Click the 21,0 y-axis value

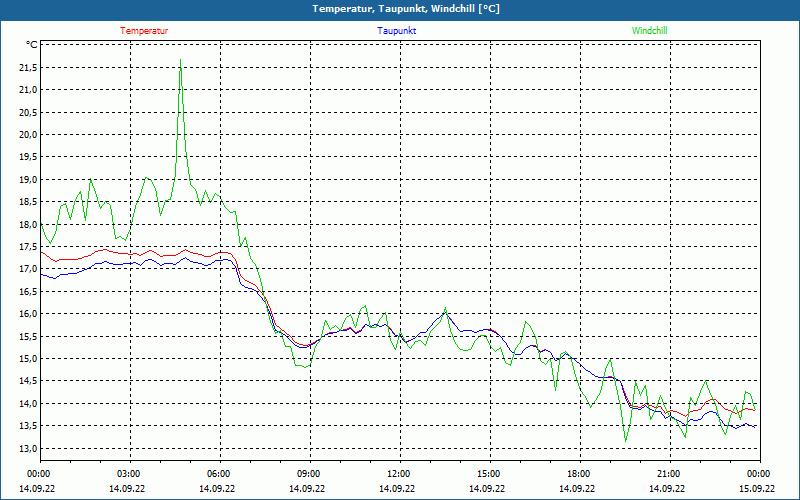tap(28, 90)
